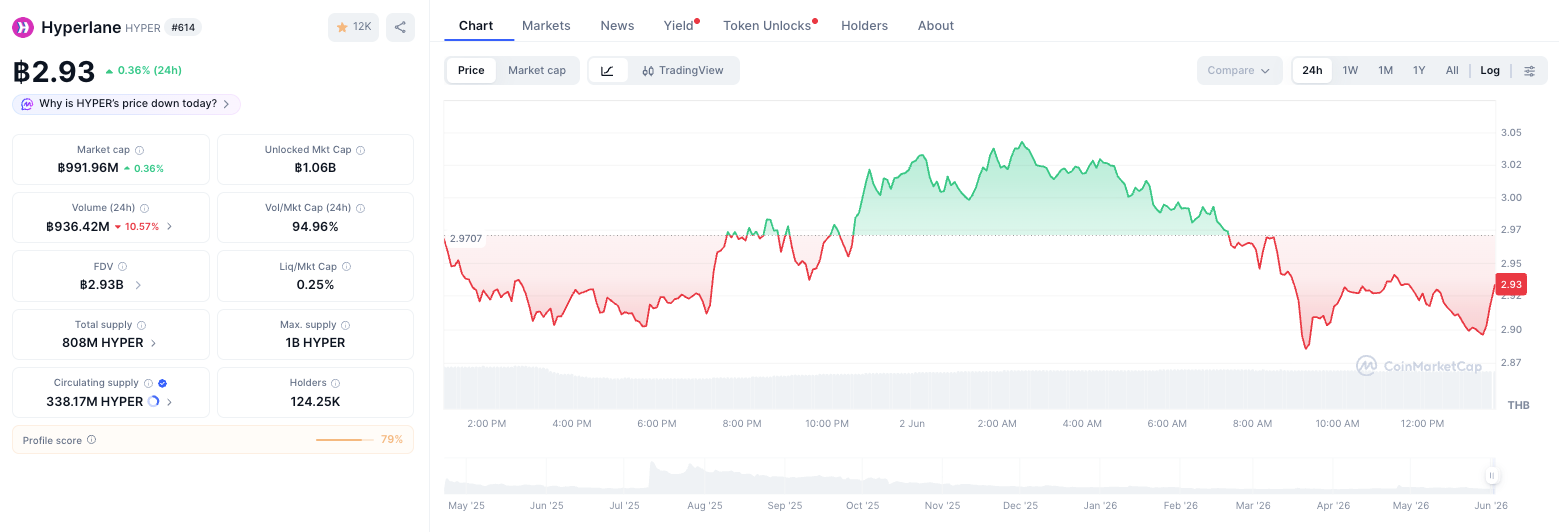Open the Holders tab
The width and height of the screenshot is (1559, 532).
(864, 25)
